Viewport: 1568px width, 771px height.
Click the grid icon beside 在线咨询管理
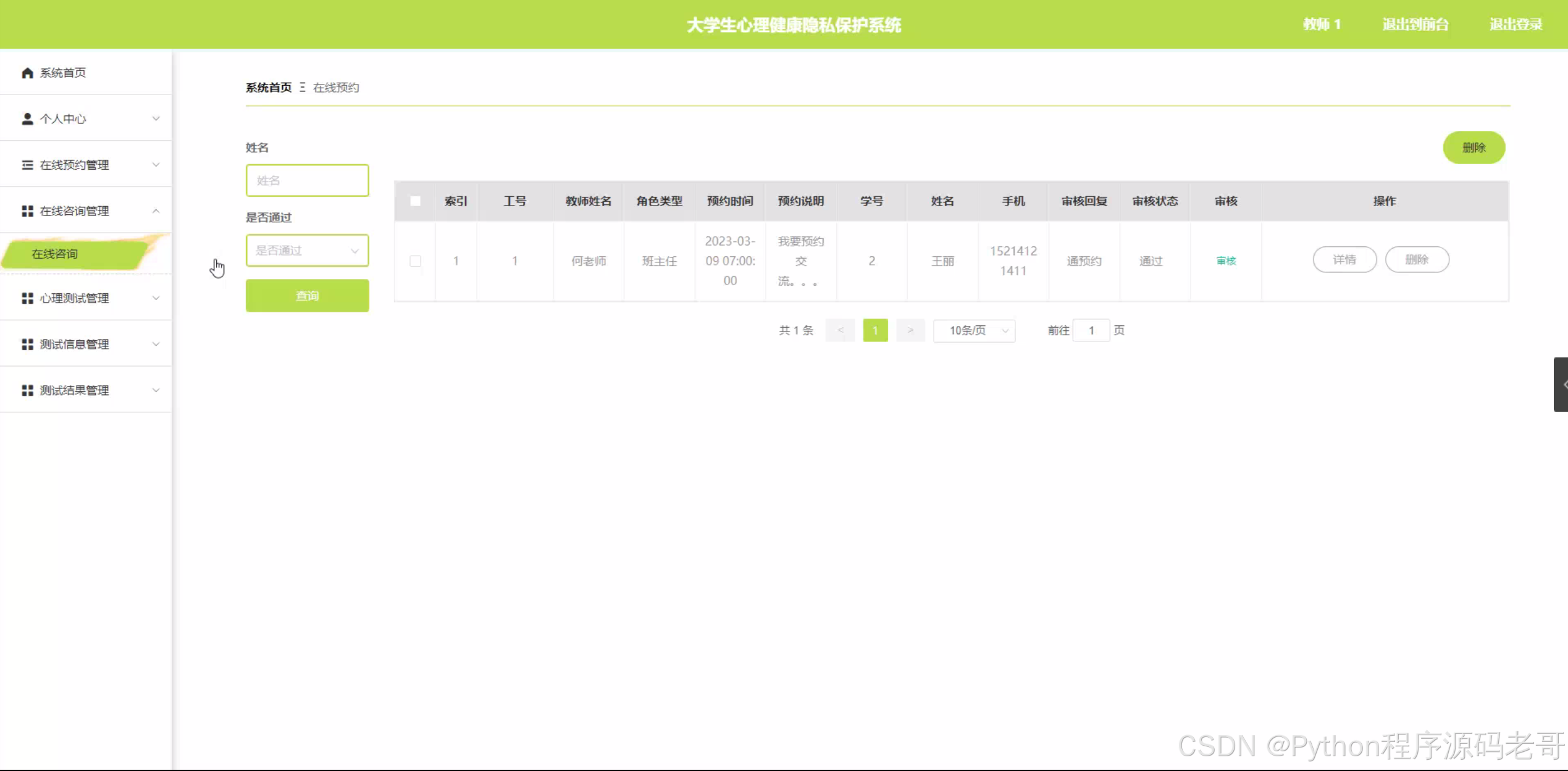pyautogui.click(x=27, y=211)
